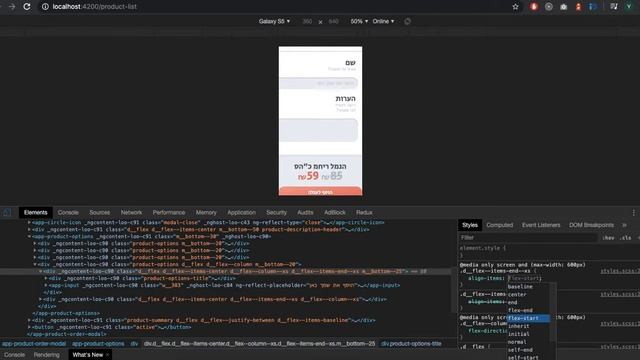Rotate the device viewport orientation
This screenshot has height=360, width=640.
pos(407,21)
